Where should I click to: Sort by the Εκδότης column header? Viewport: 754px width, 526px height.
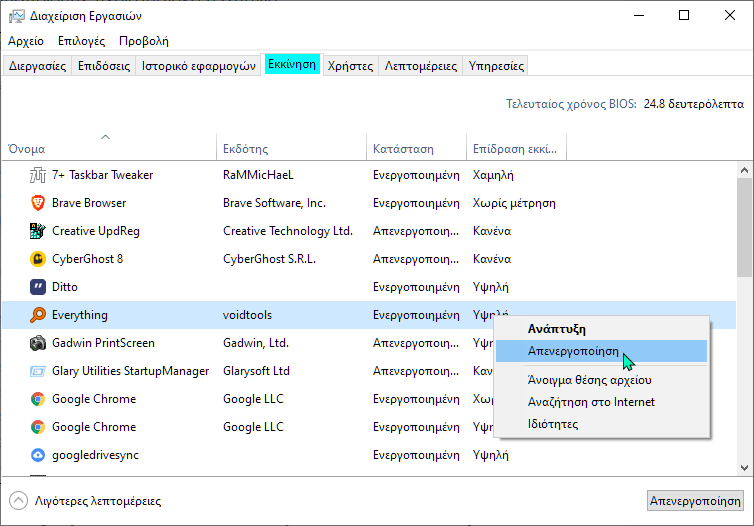291,149
